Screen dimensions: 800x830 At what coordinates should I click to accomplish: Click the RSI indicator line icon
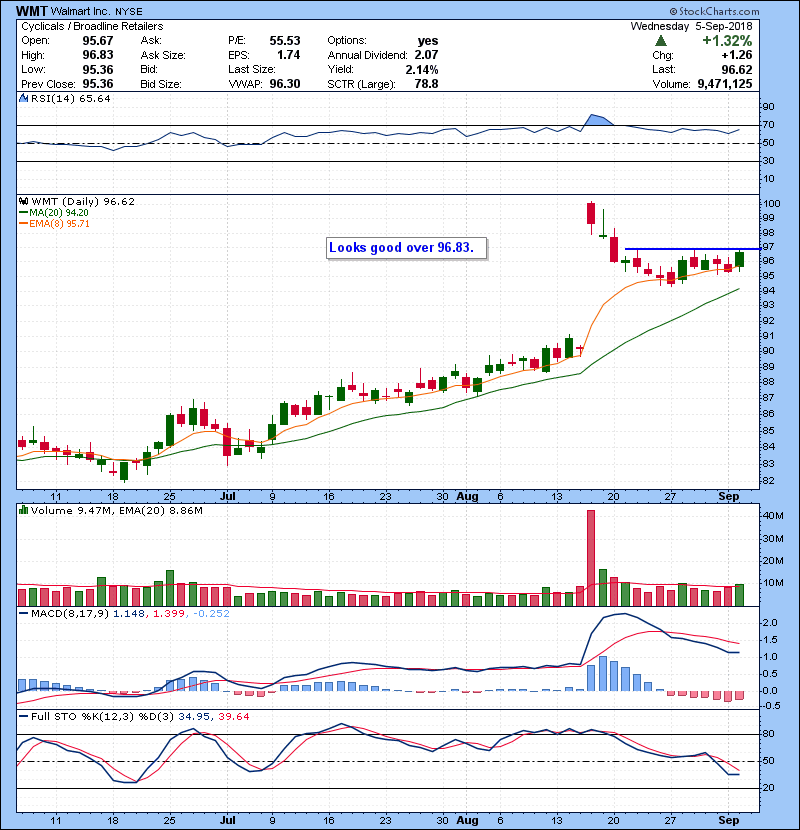(x=23, y=98)
